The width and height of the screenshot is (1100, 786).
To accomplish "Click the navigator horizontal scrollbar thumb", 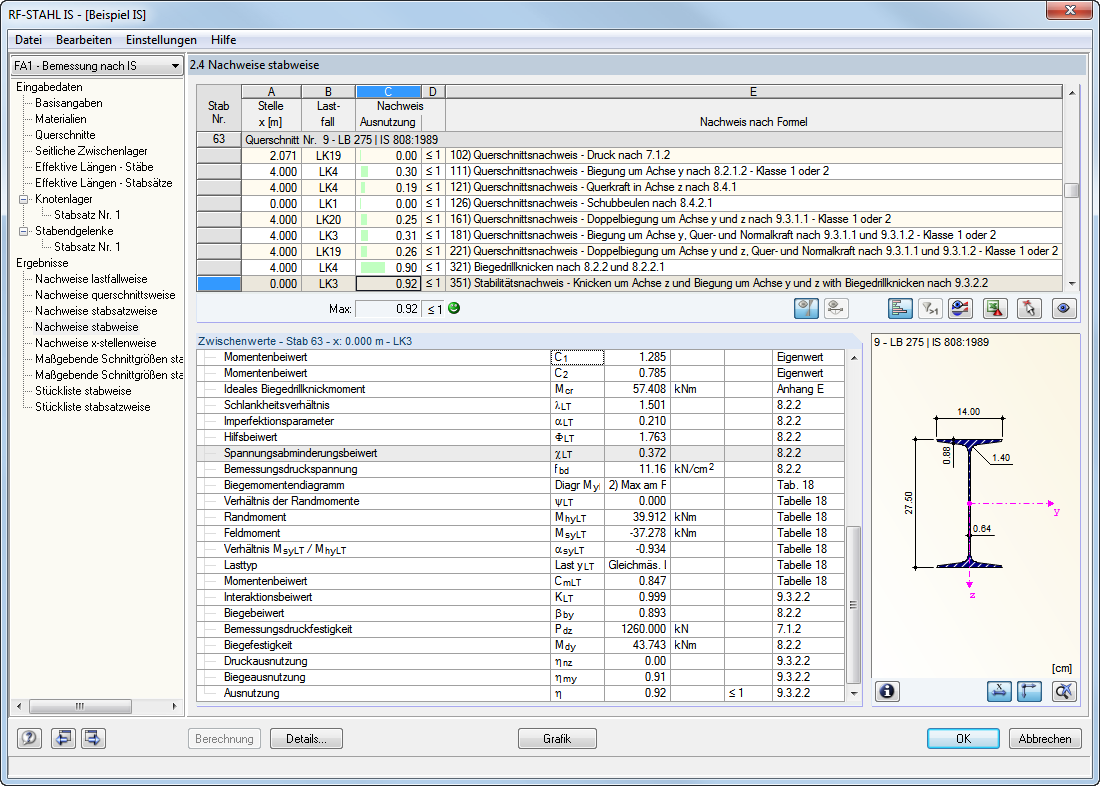I will (81, 706).
